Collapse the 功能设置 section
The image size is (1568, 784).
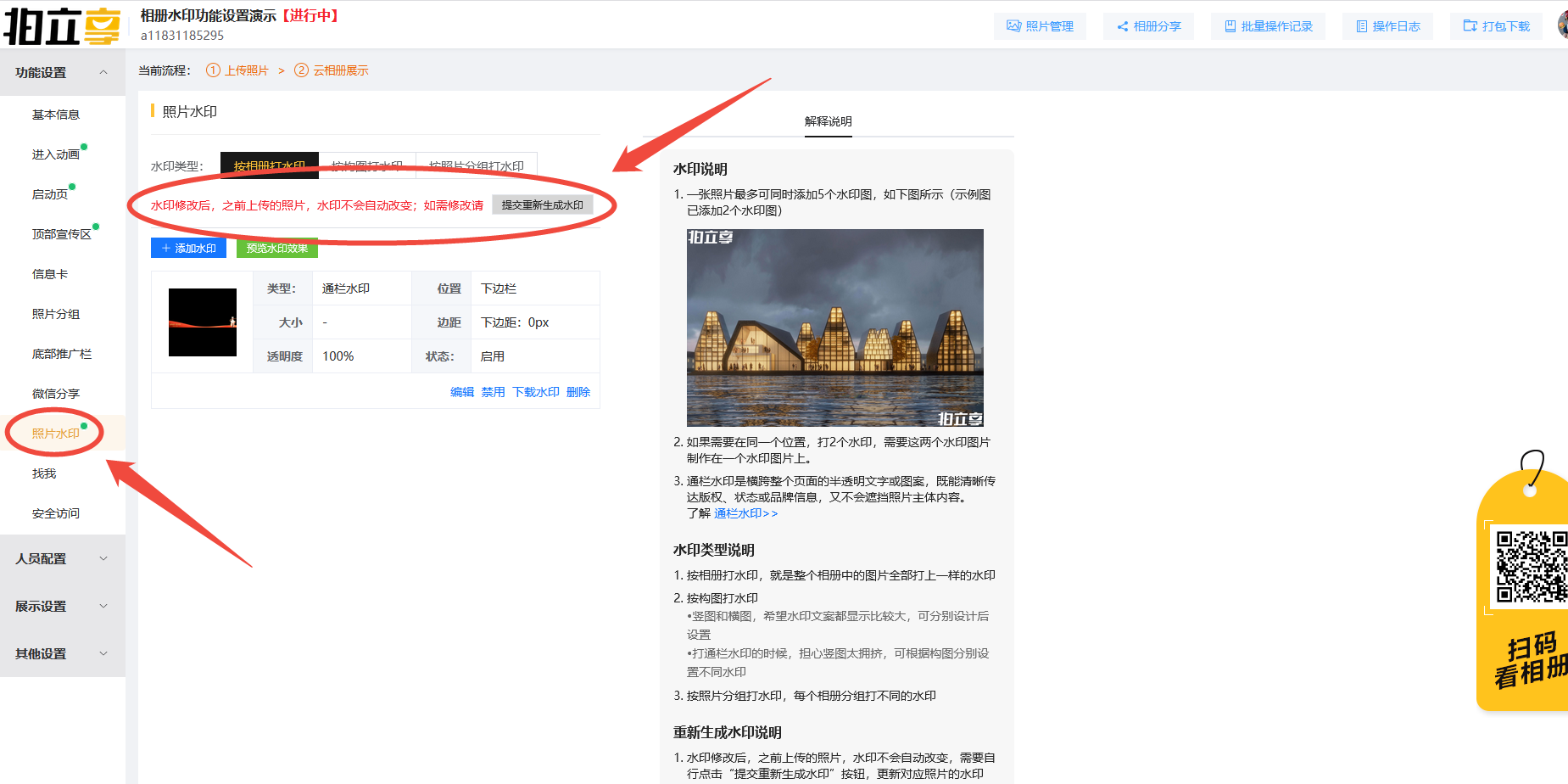point(59,73)
